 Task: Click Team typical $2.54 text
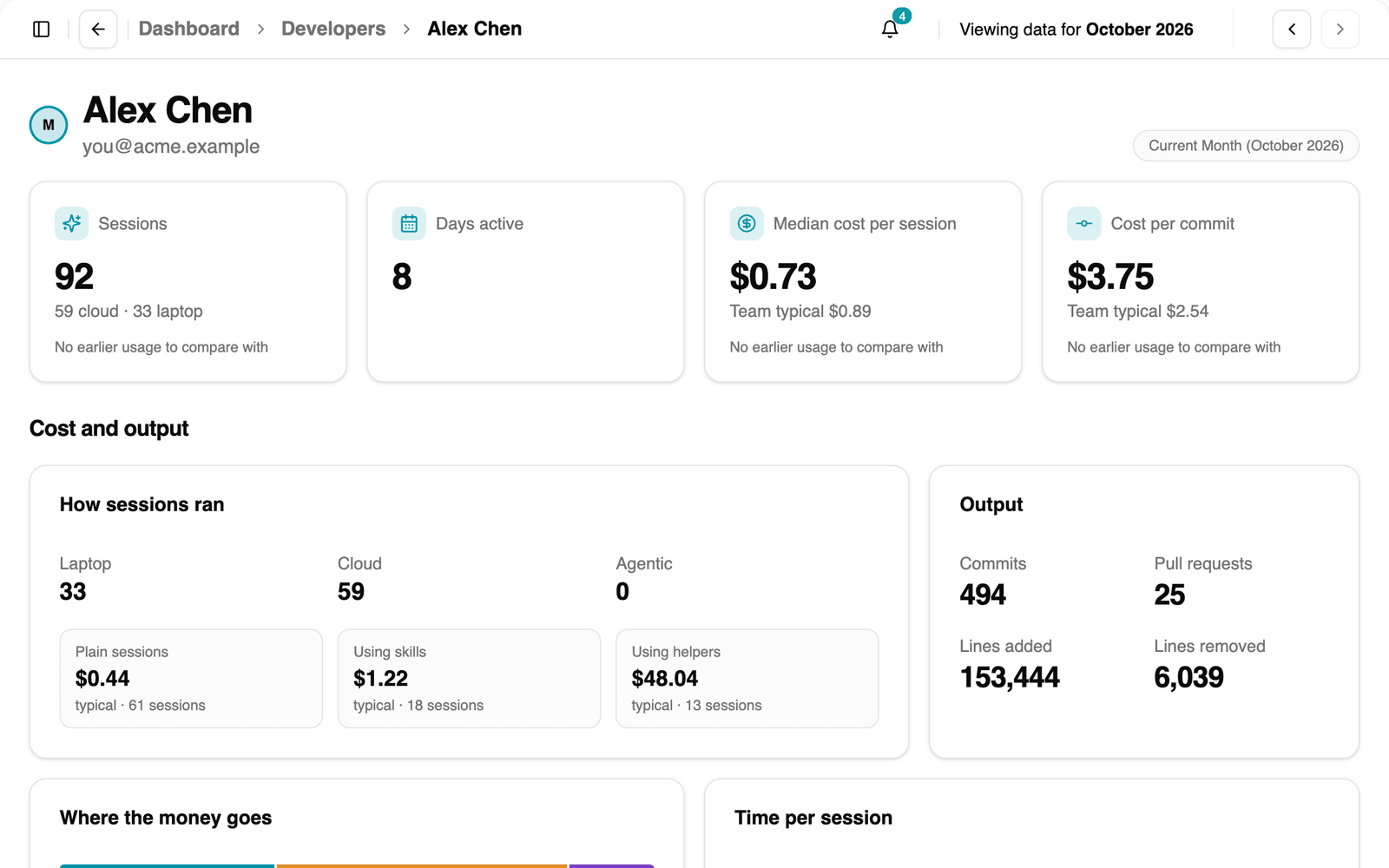tap(1138, 311)
